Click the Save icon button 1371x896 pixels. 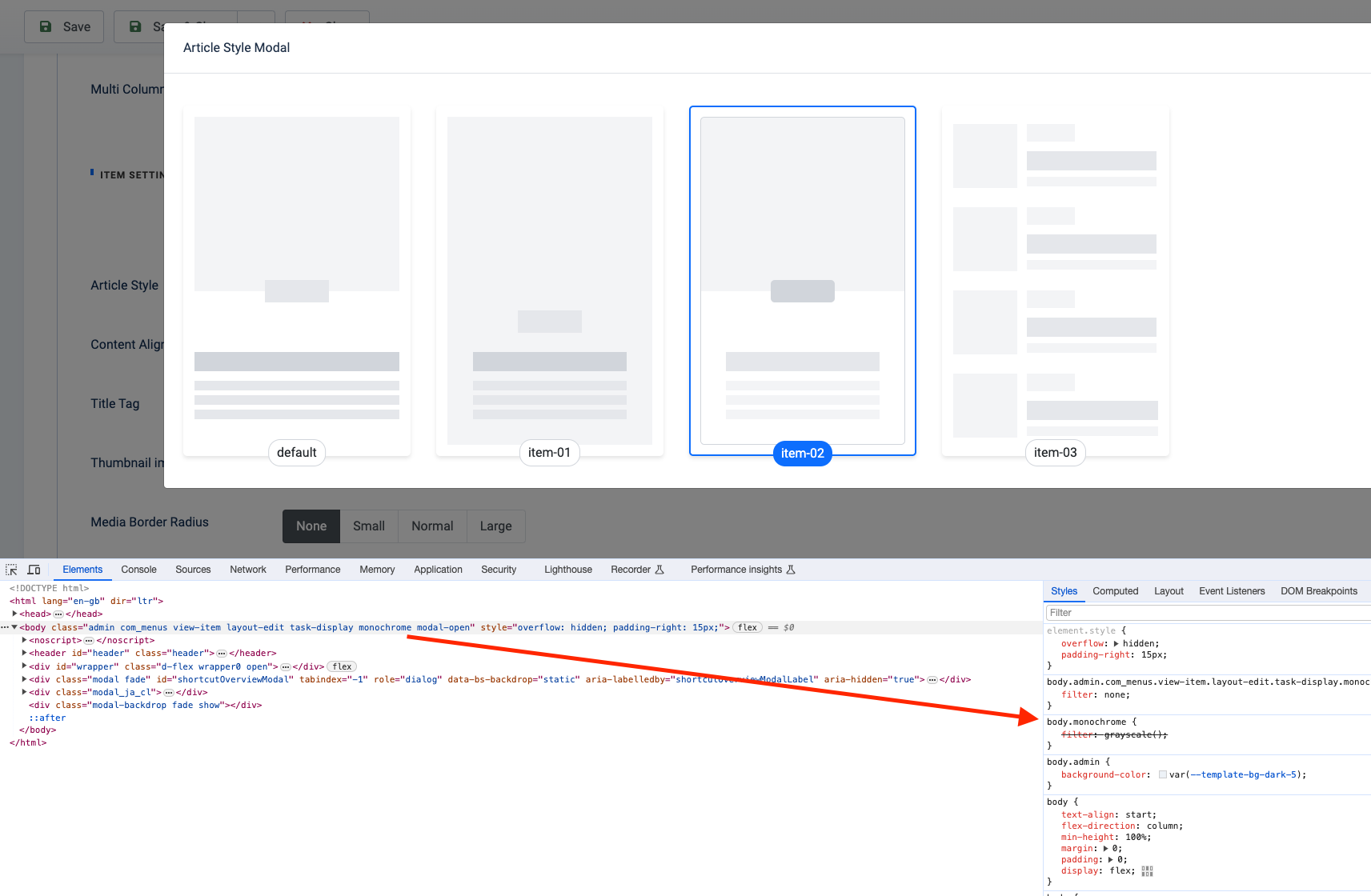pyautogui.click(x=64, y=26)
